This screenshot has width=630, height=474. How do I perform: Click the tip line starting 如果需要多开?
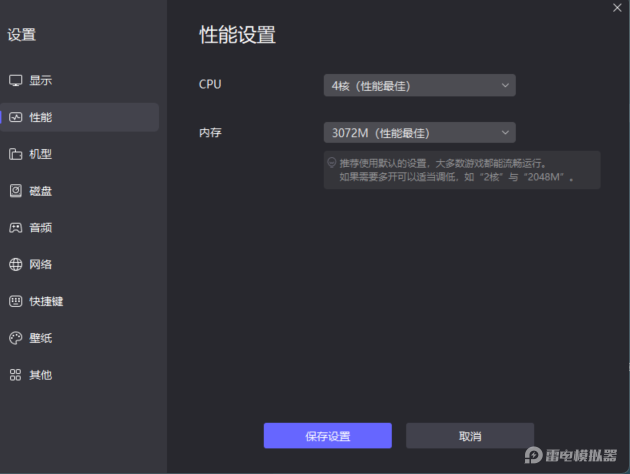click(456, 177)
